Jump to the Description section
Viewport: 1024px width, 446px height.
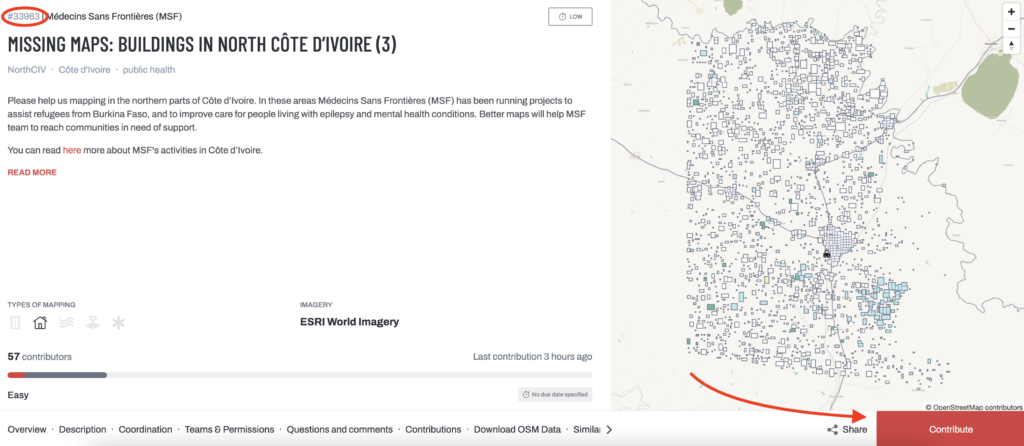[82, 430]
